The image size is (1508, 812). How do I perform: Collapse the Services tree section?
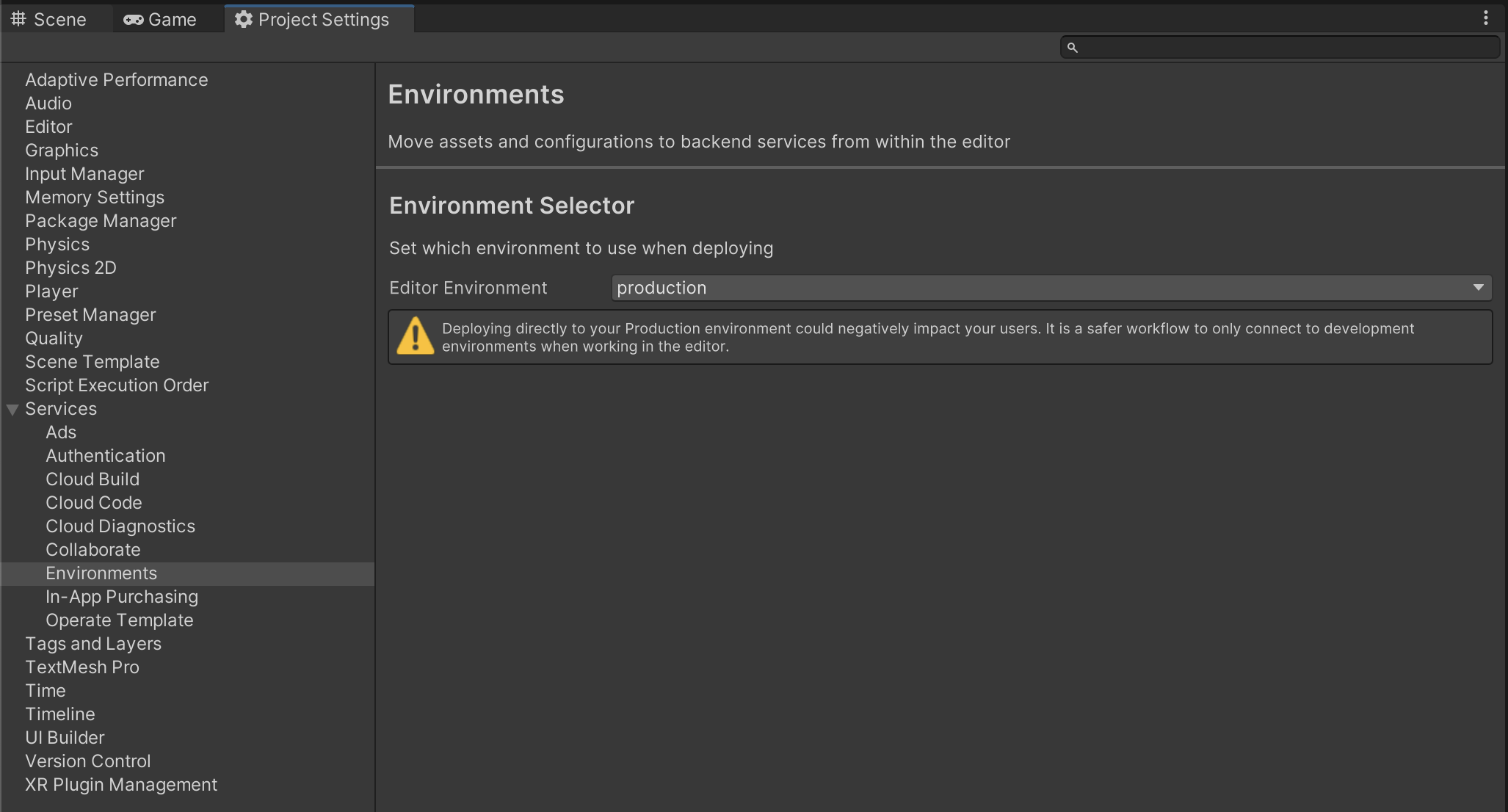(12, 410)
